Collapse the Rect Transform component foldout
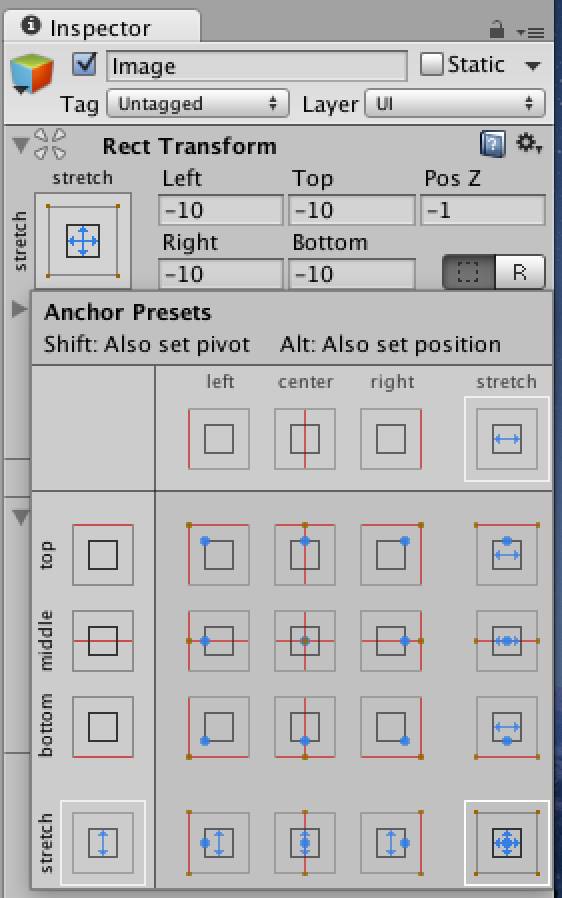 pos(21,145)
